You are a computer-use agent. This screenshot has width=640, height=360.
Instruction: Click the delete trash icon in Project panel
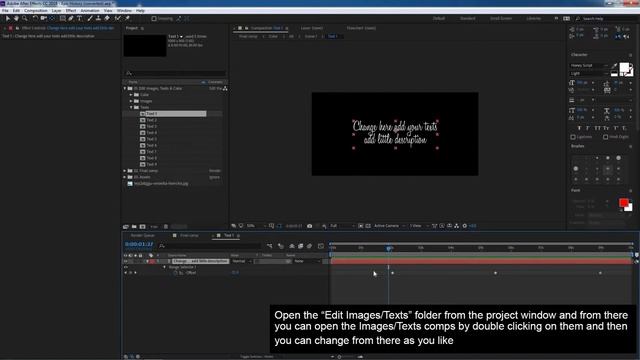(166, 227)
